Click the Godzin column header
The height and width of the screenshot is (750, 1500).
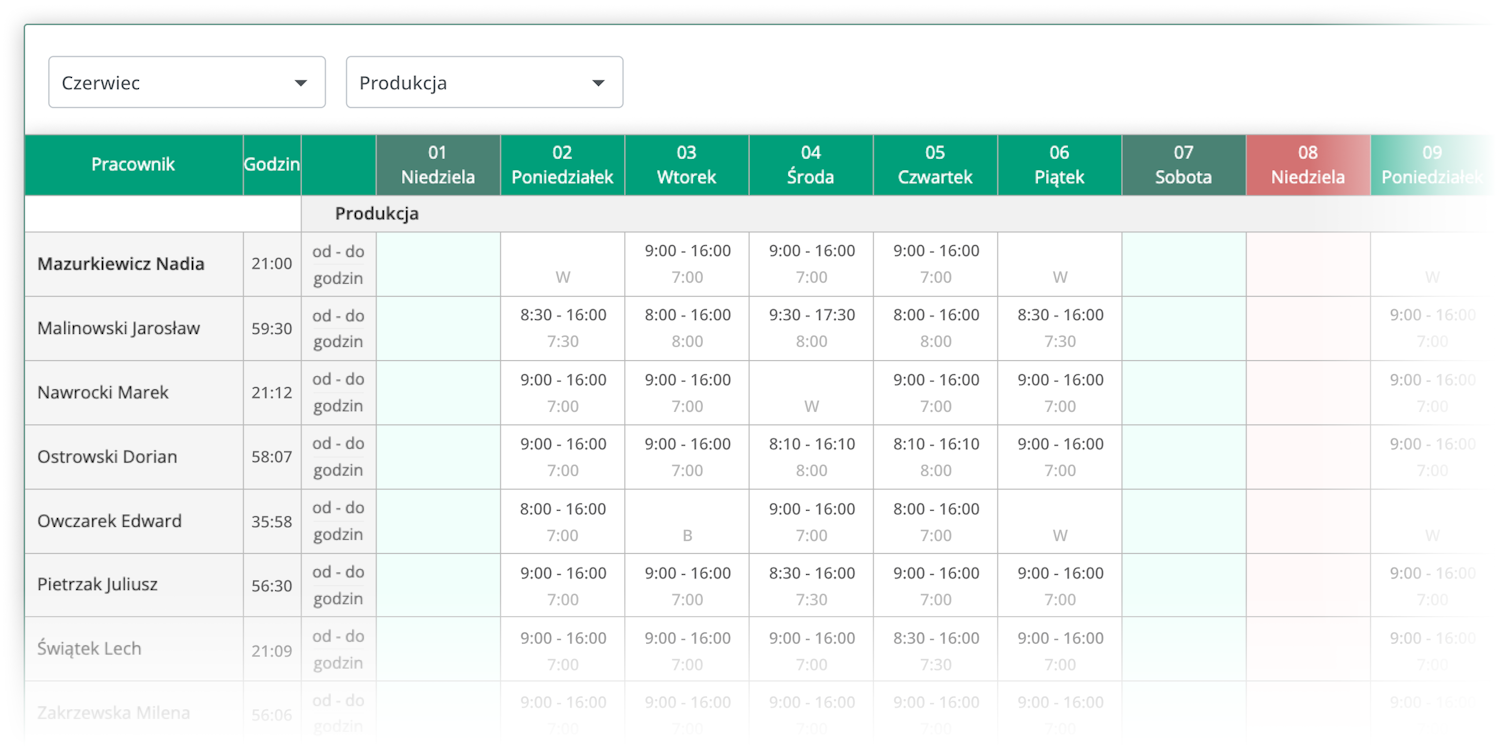272,165
